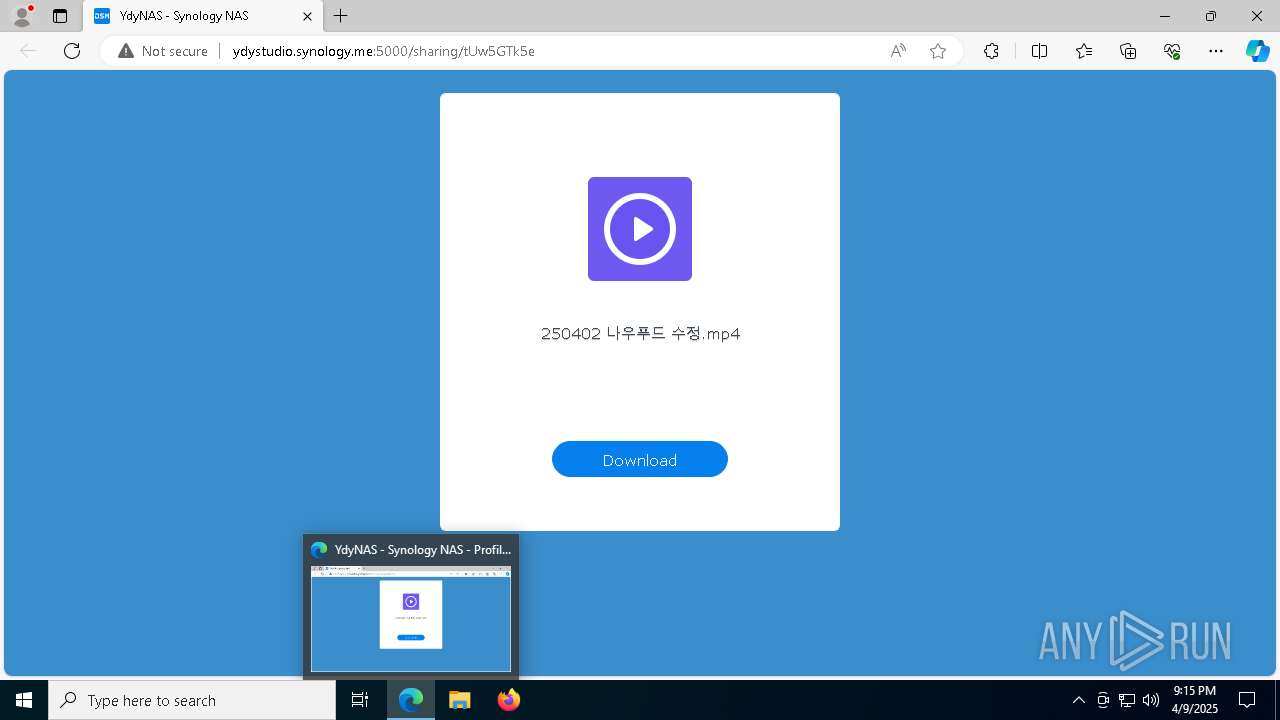Close the YdyNAS - Synology NAS tab

[x=308, y=16]
